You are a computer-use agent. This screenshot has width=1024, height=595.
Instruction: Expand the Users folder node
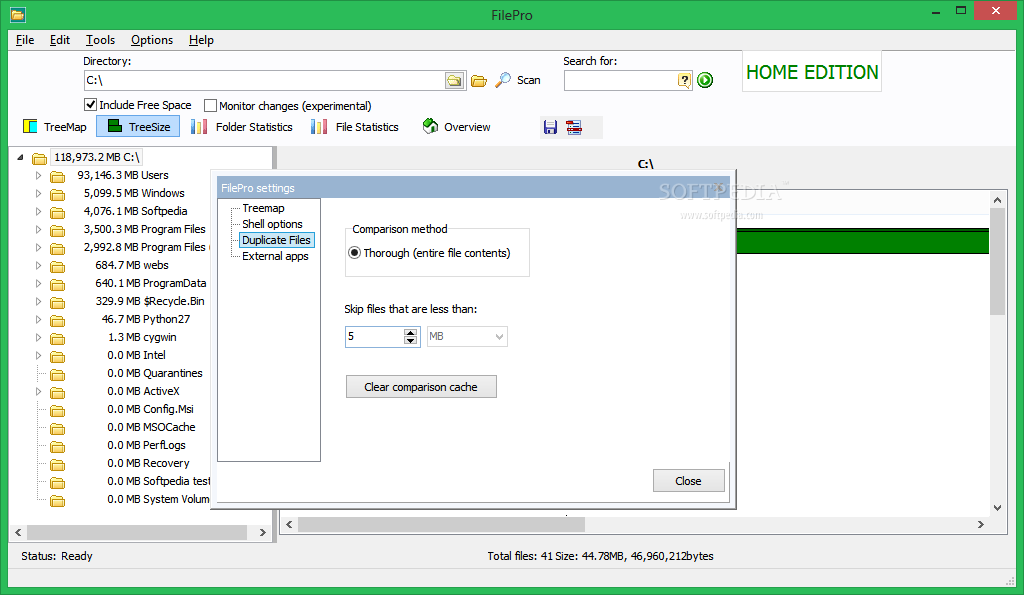point(38,175)
